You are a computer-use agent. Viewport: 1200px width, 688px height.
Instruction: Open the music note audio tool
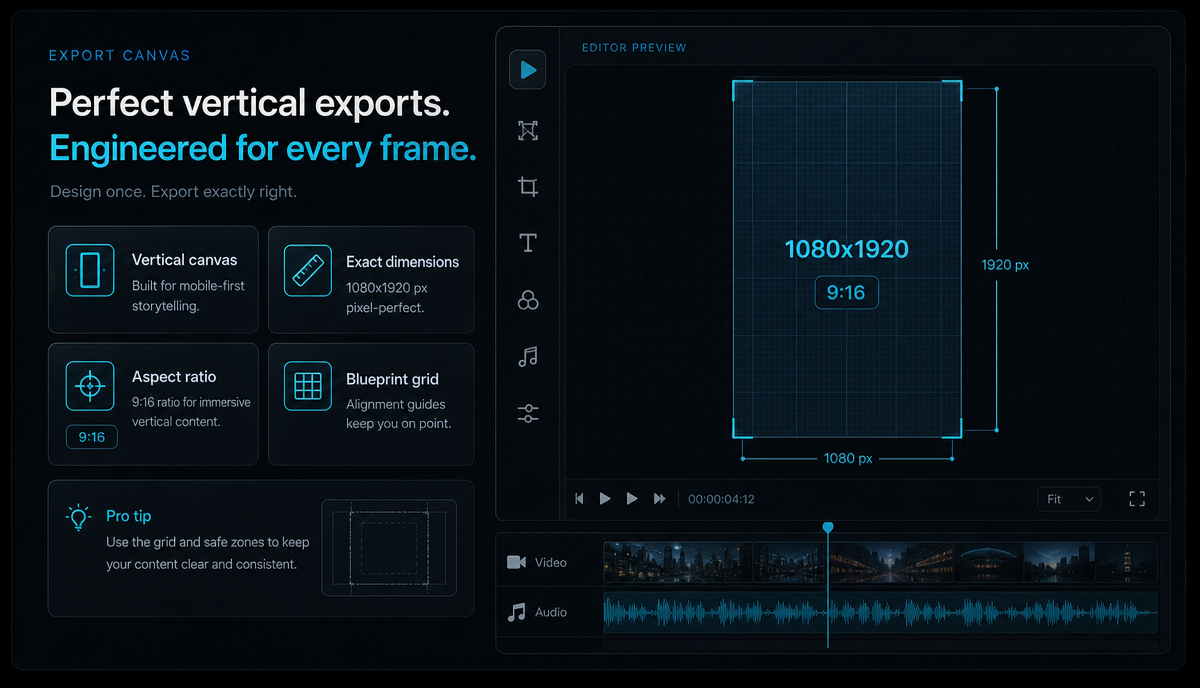coord(528,356)
